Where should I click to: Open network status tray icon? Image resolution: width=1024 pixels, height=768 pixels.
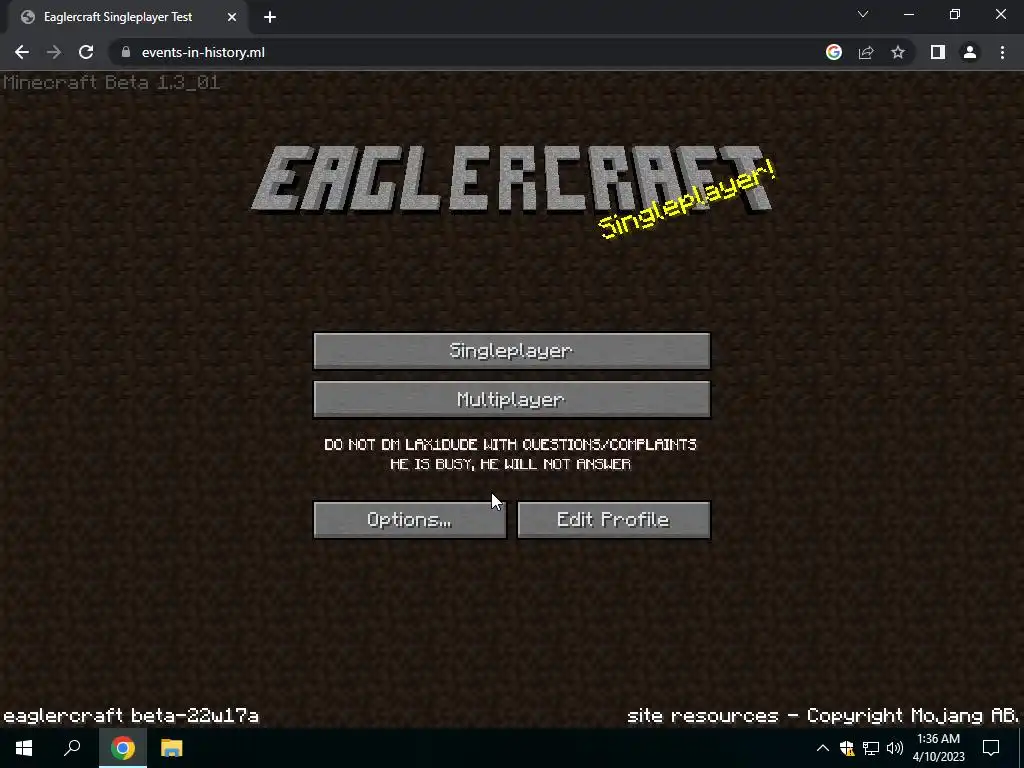click(x=871, y=748)
